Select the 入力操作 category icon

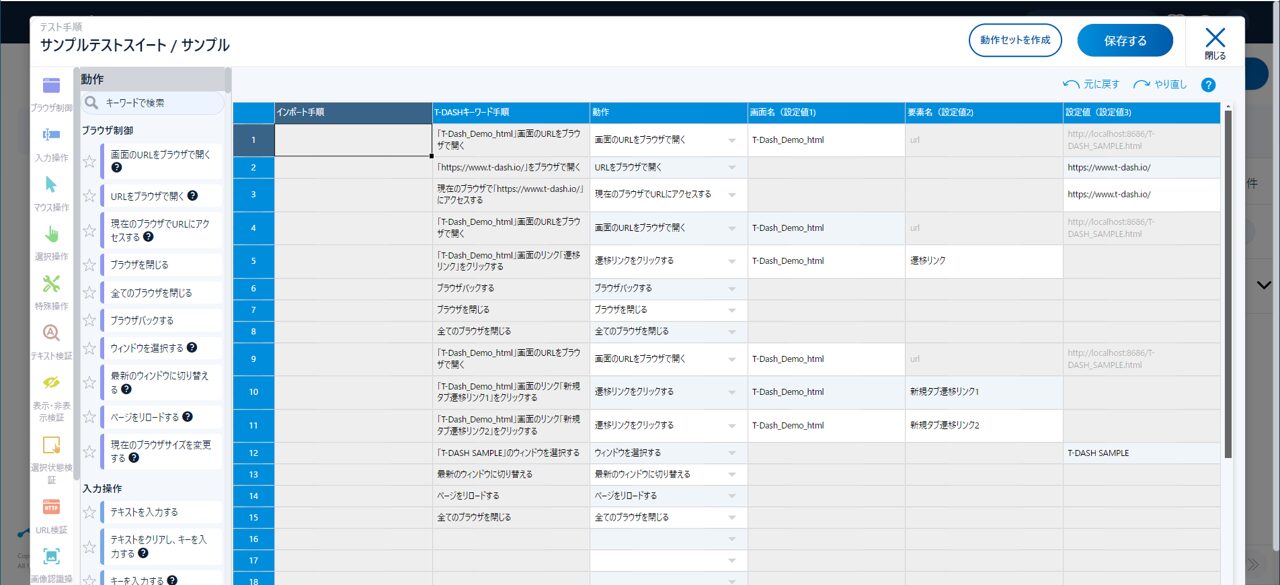[x=51, y=135]
